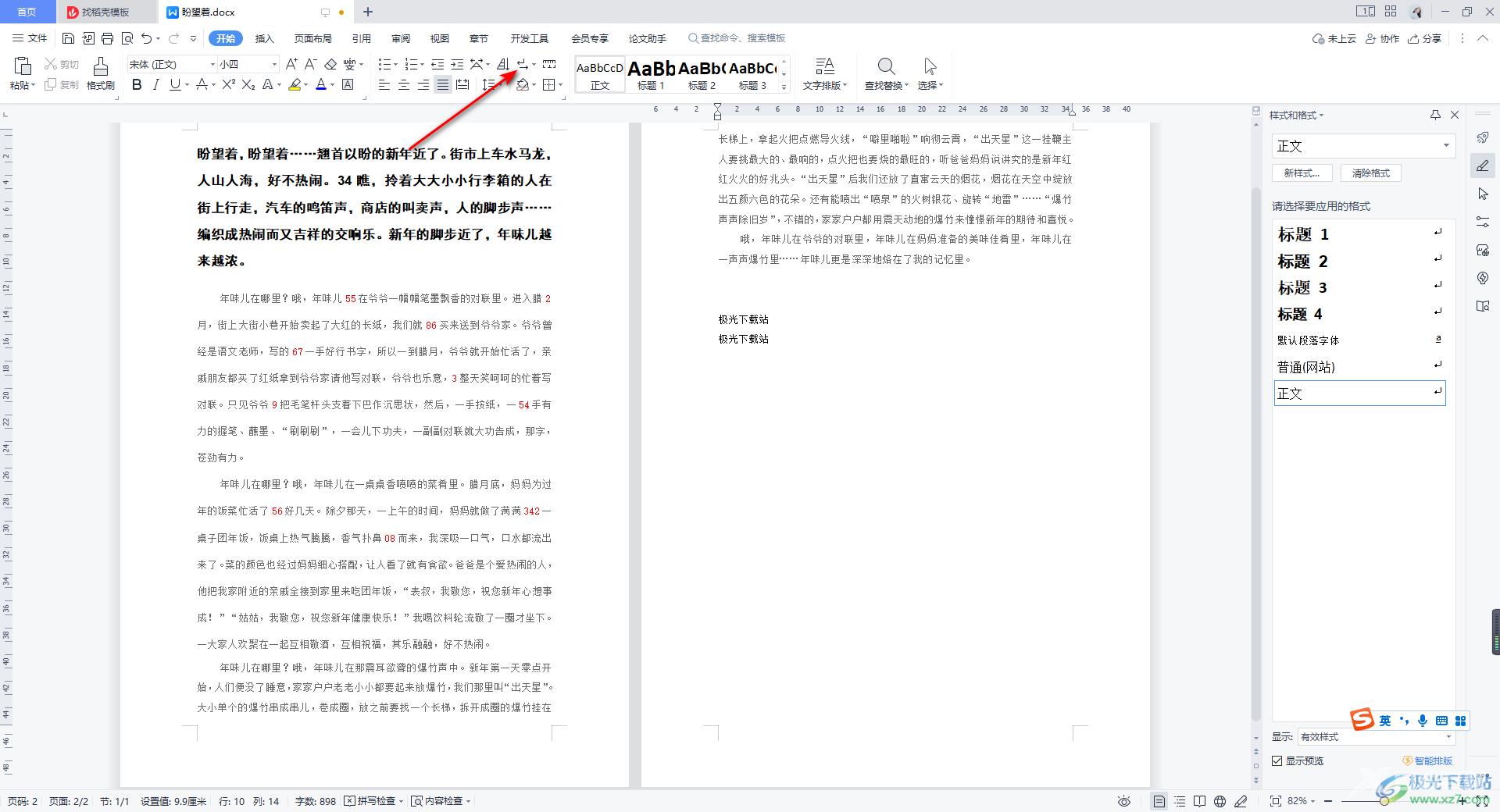This screenshot has height=812, width=1500.
Task: Enable eye protection mode icon
Action: [x=1124, y=801]
